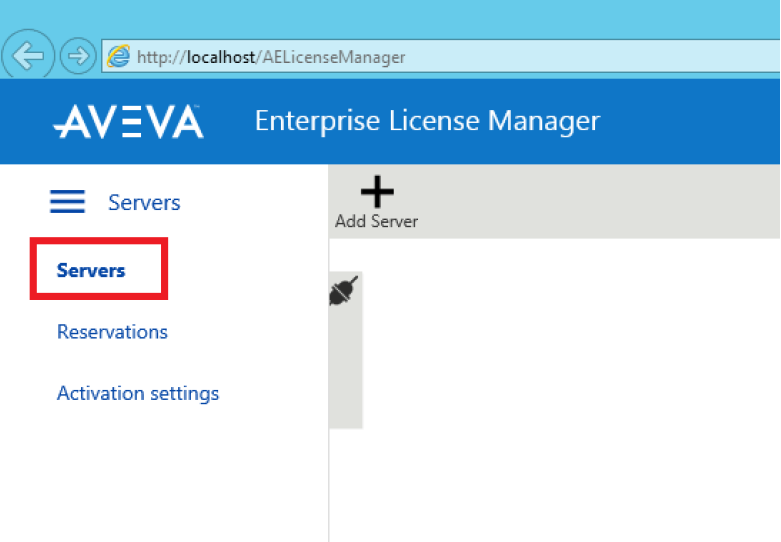Click the Add Server label
Viewport: 781px width, 542px height.
point(376,221)
